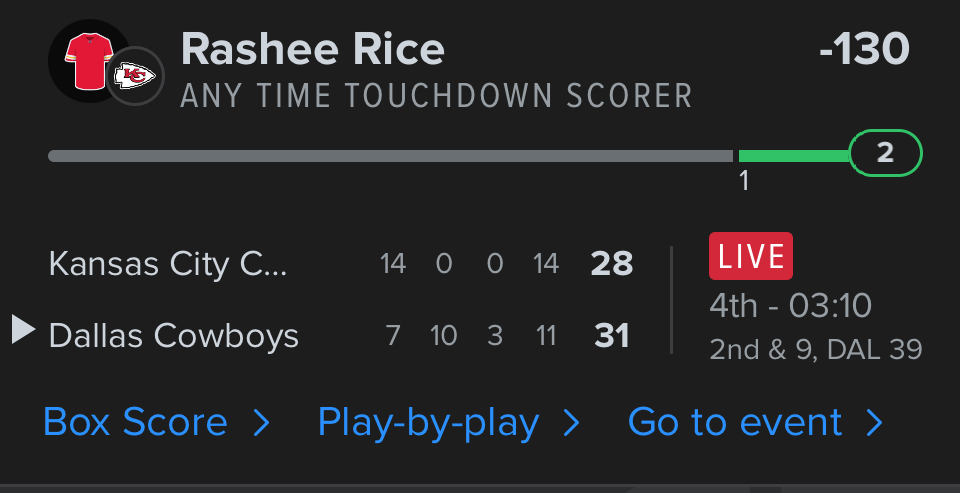960x493 pixels.
Task: Click the chevron next to Go to event
Action: (875, 424)
